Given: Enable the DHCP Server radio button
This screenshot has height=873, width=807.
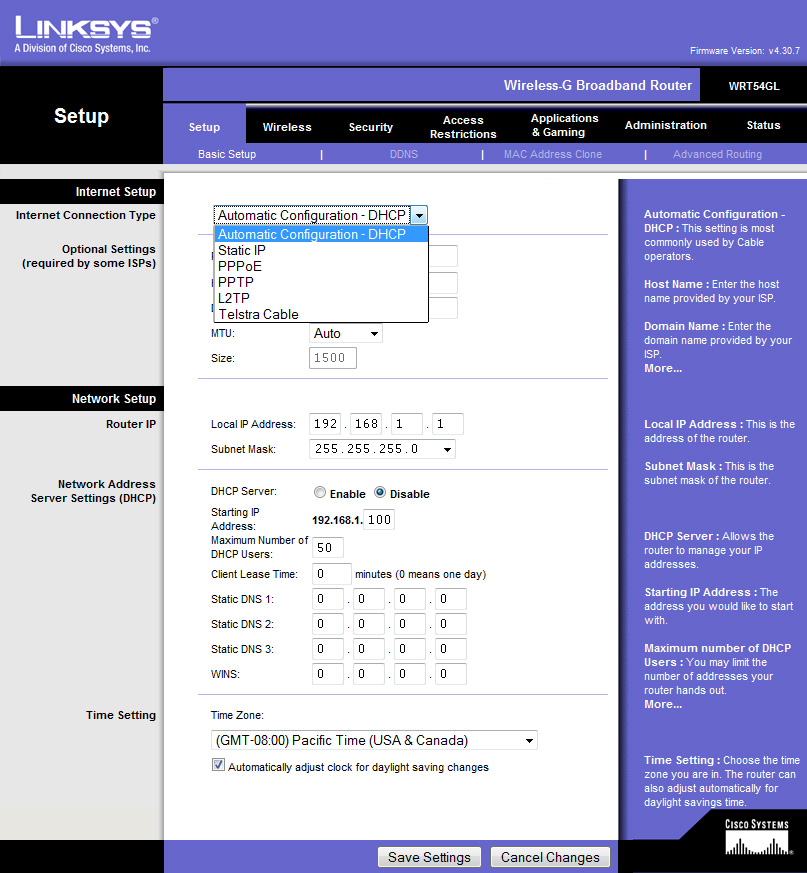Looking at the screenshot, I should point(320,492).
